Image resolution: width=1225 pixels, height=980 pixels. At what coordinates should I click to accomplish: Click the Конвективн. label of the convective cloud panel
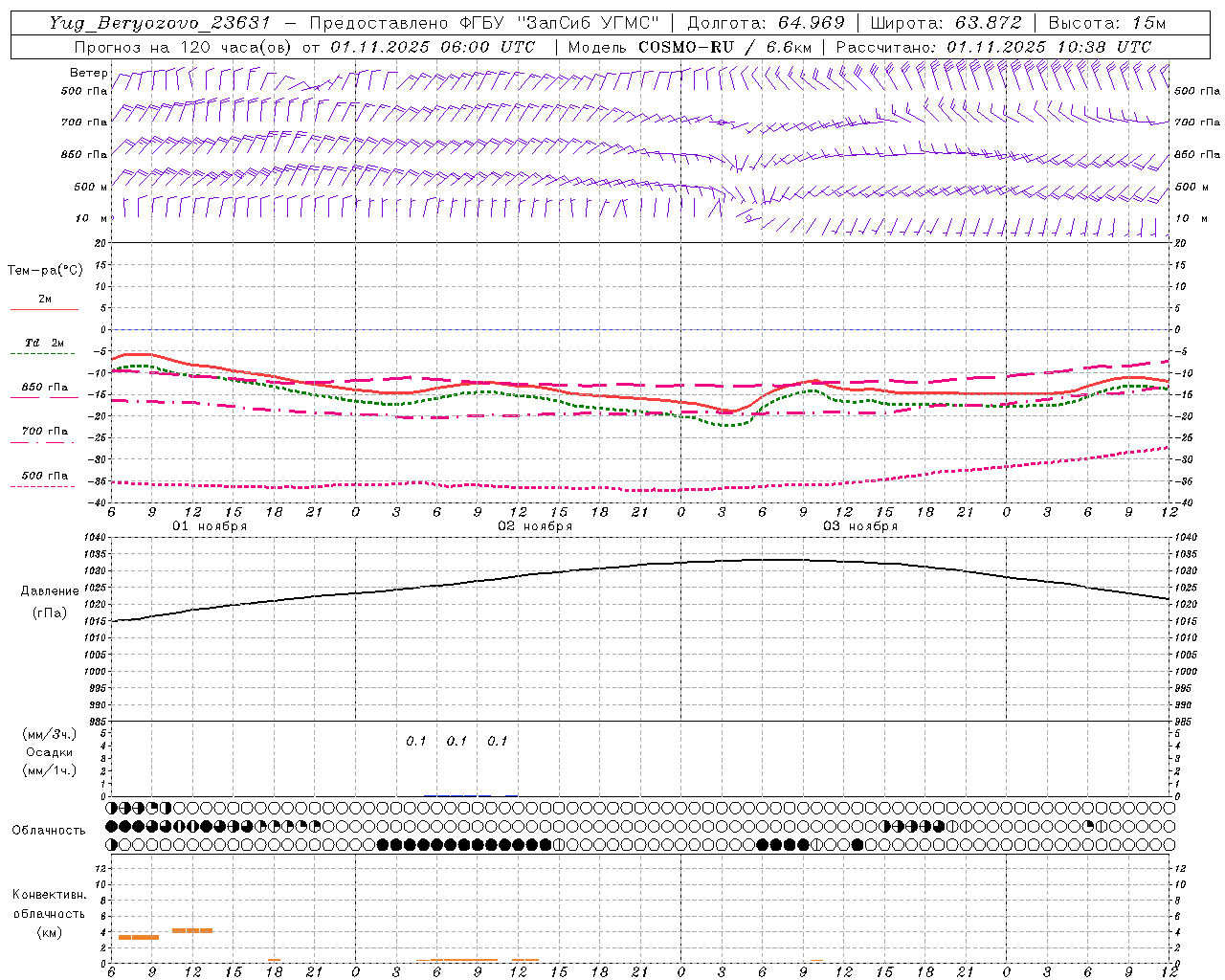click(x=49, y=895)
